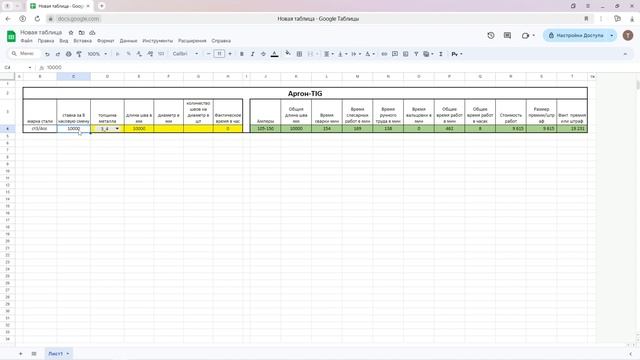Viewport: 640px width, 360px height.
Task: Open the Инструменты menu
Action: point(158,41)
